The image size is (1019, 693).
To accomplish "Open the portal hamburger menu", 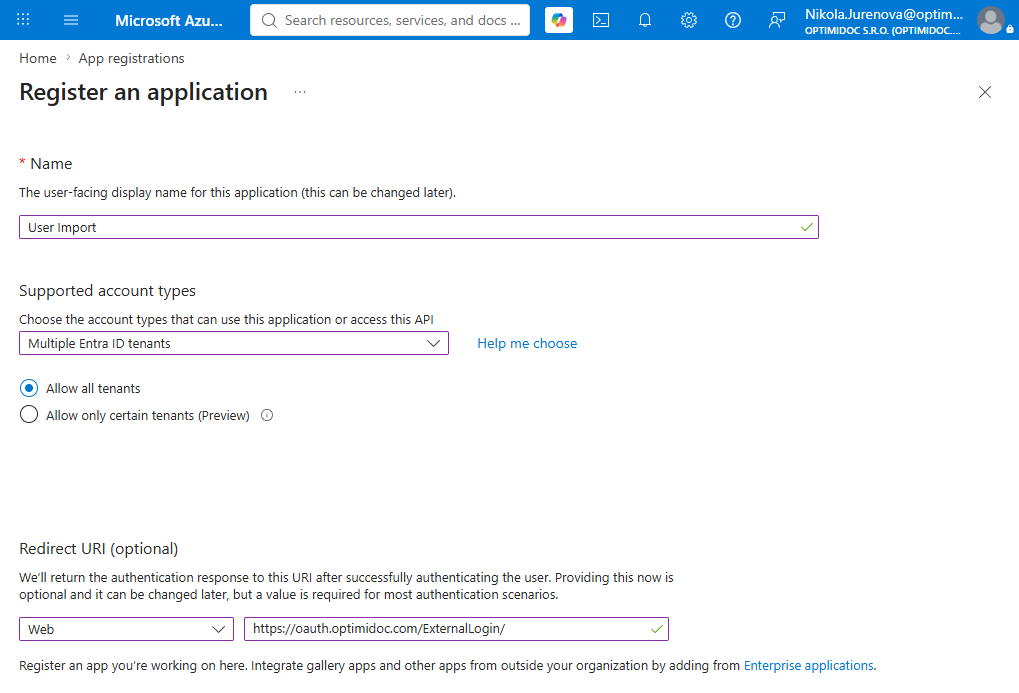I will [x=71, y=20].
